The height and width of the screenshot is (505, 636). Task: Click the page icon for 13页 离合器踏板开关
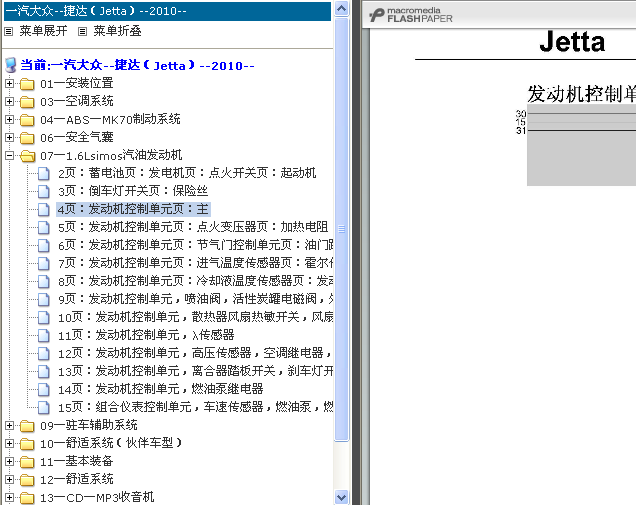tap(44, 371)
